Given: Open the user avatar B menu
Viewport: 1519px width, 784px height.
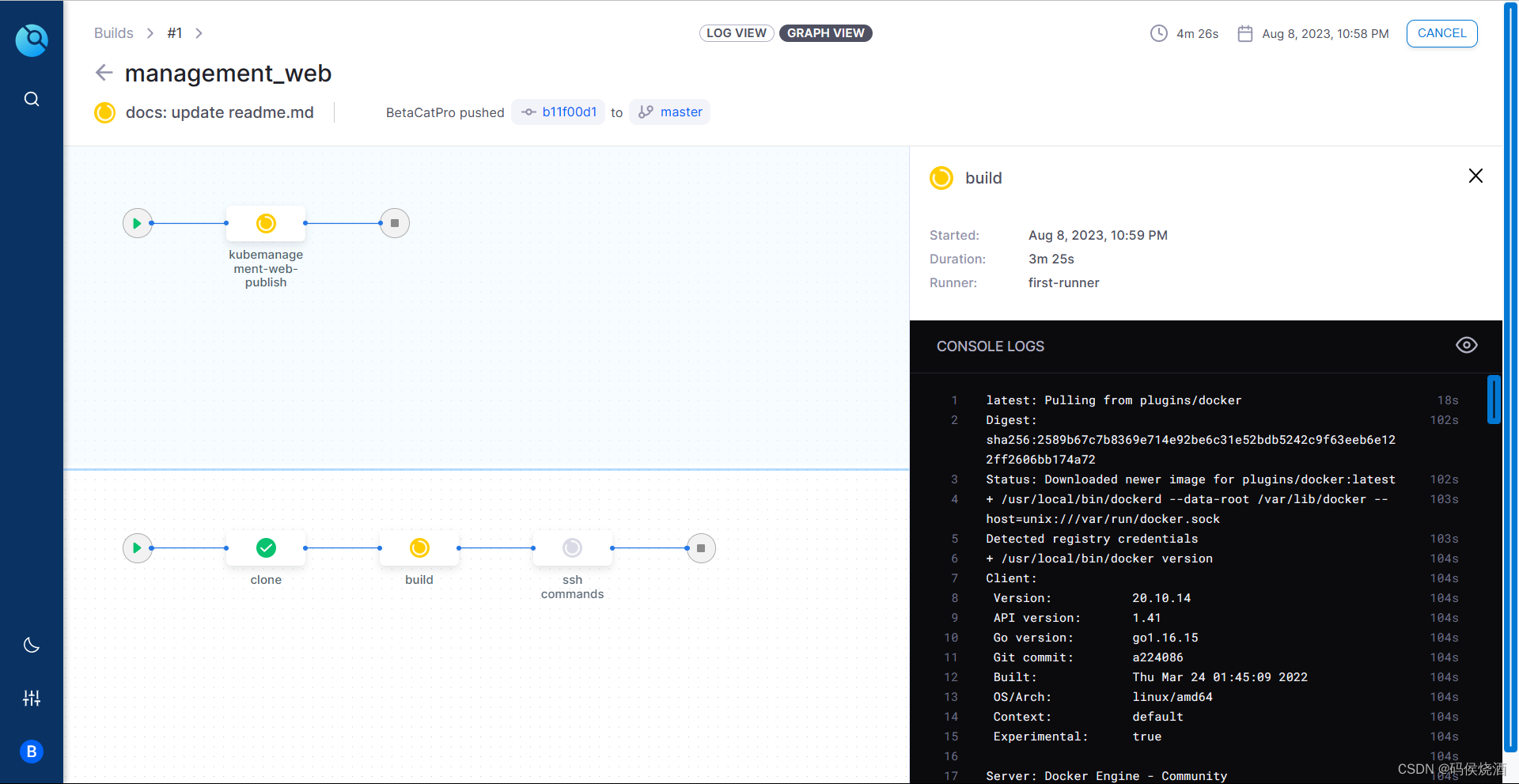Looking at the screenshot, I should 32,752.
